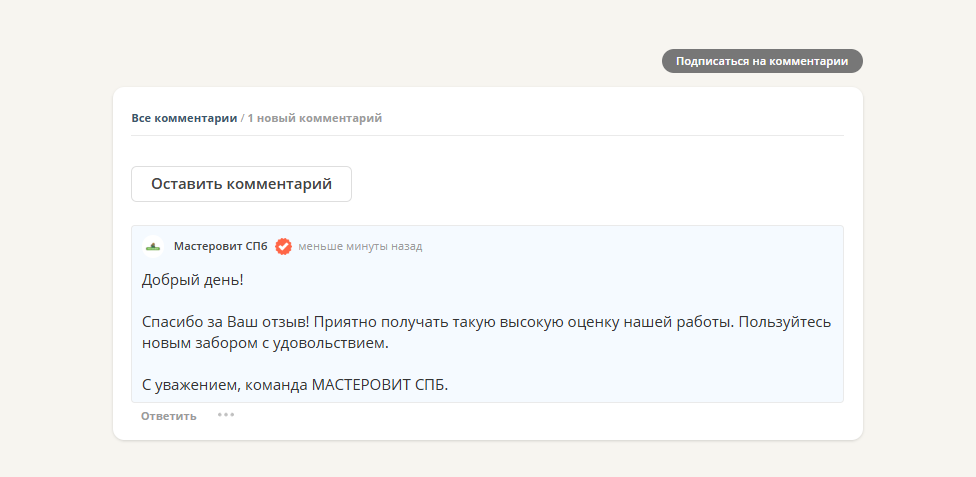Click the меньше минуты назад timestamp
976x477 pixels.
pos(360,246)
